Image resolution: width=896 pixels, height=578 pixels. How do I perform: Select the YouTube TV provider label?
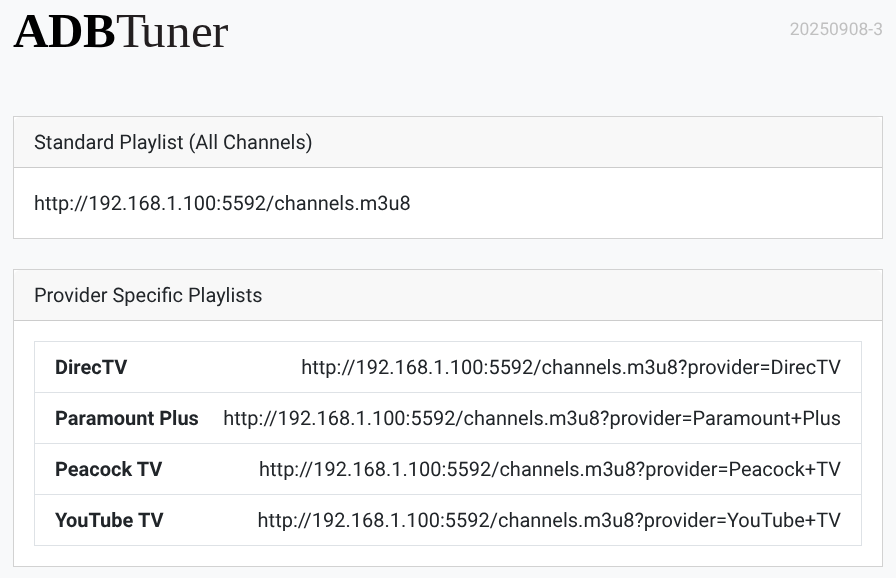[109, 520]
